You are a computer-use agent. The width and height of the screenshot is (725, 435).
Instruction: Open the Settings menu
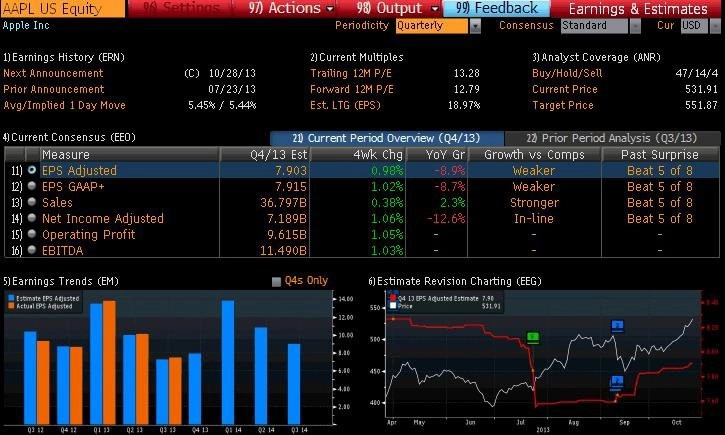coord(181,8)
